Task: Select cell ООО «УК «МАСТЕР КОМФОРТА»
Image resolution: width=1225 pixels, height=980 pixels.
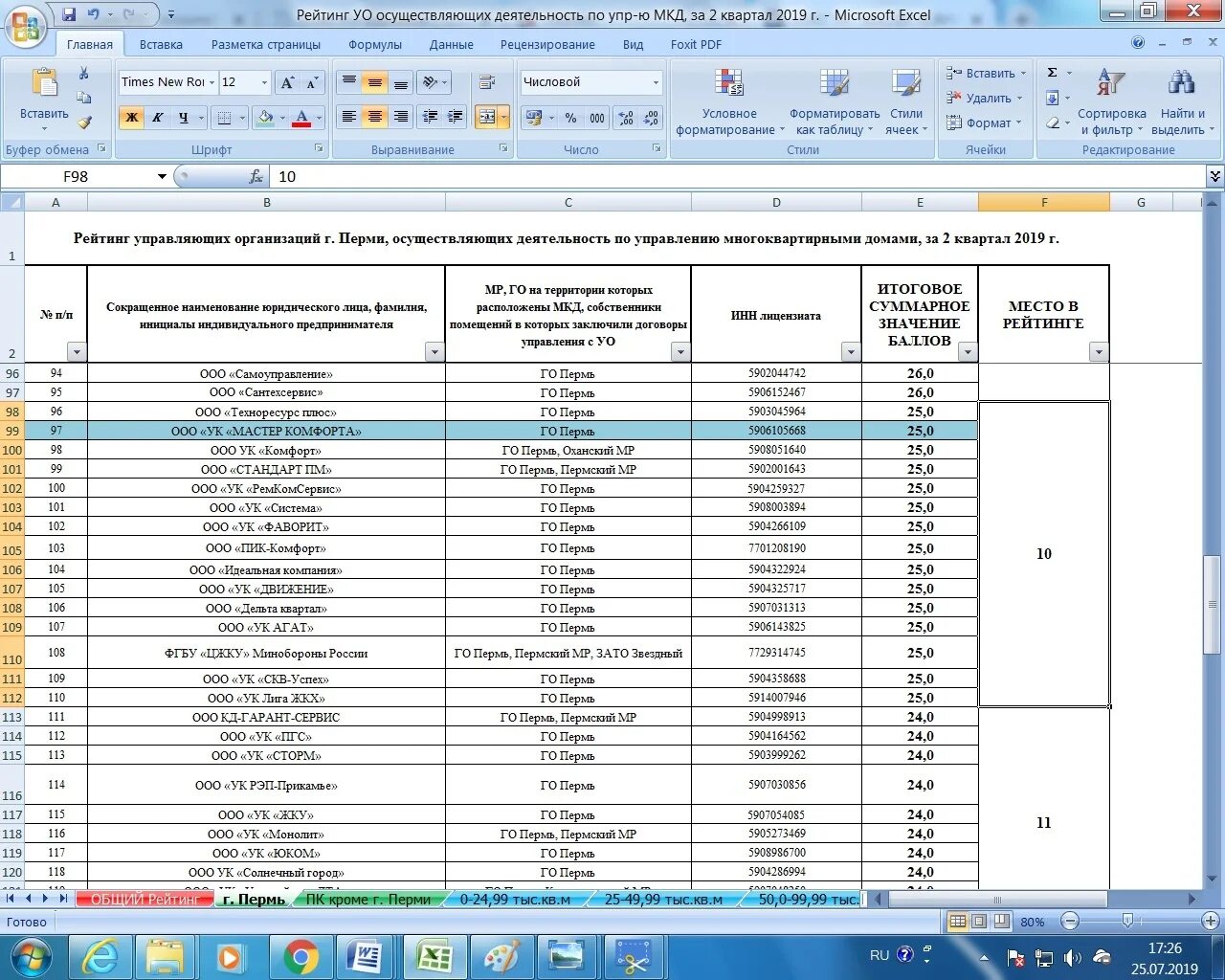Action: [x=266, y=432]
